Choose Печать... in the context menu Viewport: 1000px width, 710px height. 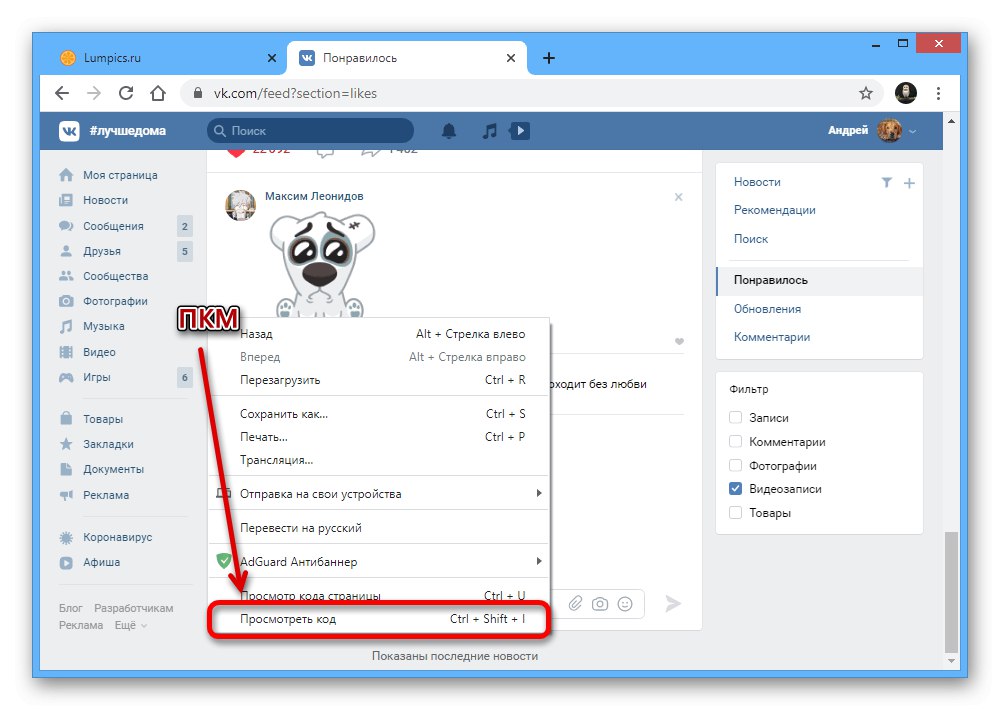pyautogui.click(x=379, y=437)
